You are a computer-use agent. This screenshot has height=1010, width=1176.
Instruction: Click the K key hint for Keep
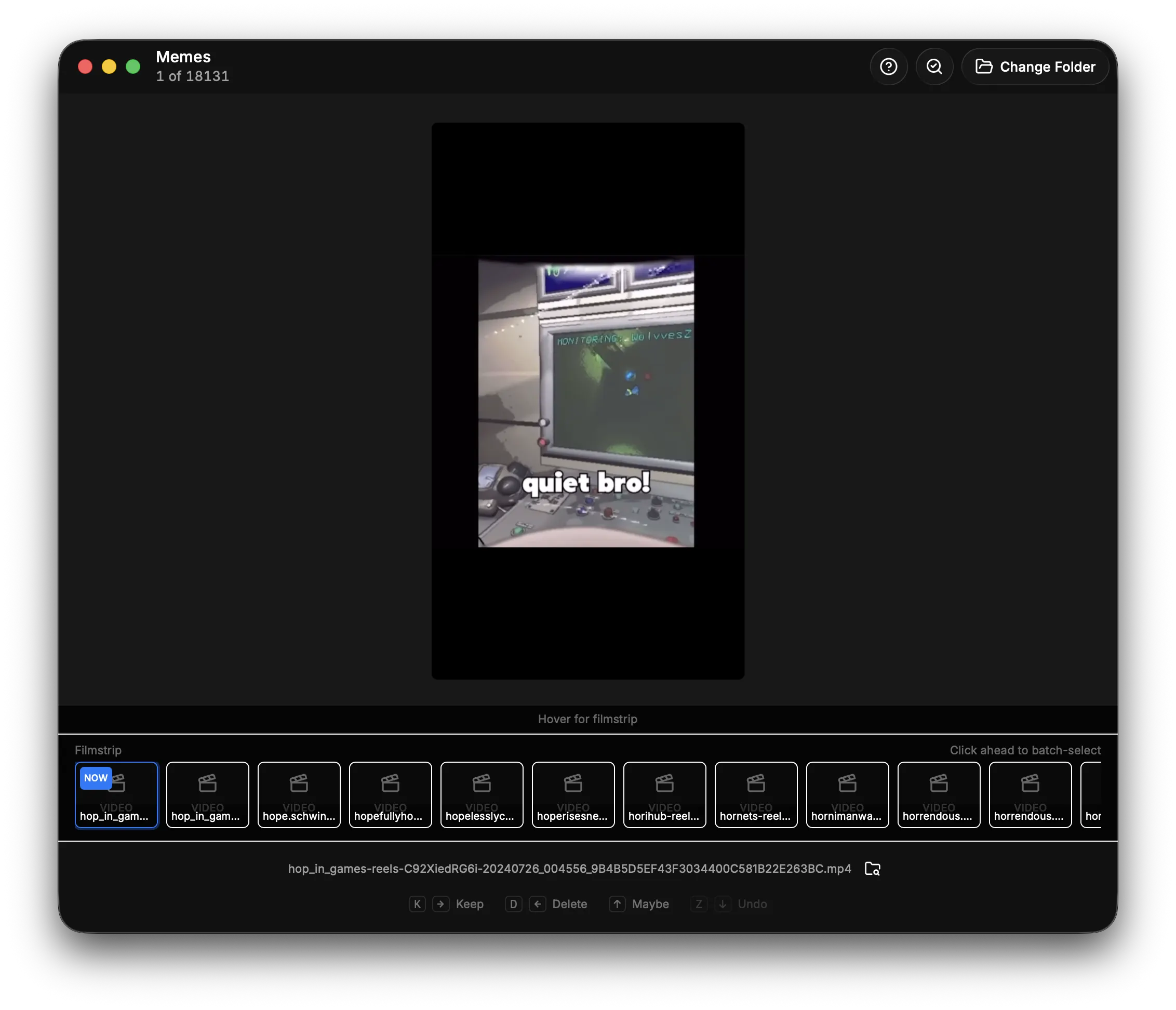417,905
